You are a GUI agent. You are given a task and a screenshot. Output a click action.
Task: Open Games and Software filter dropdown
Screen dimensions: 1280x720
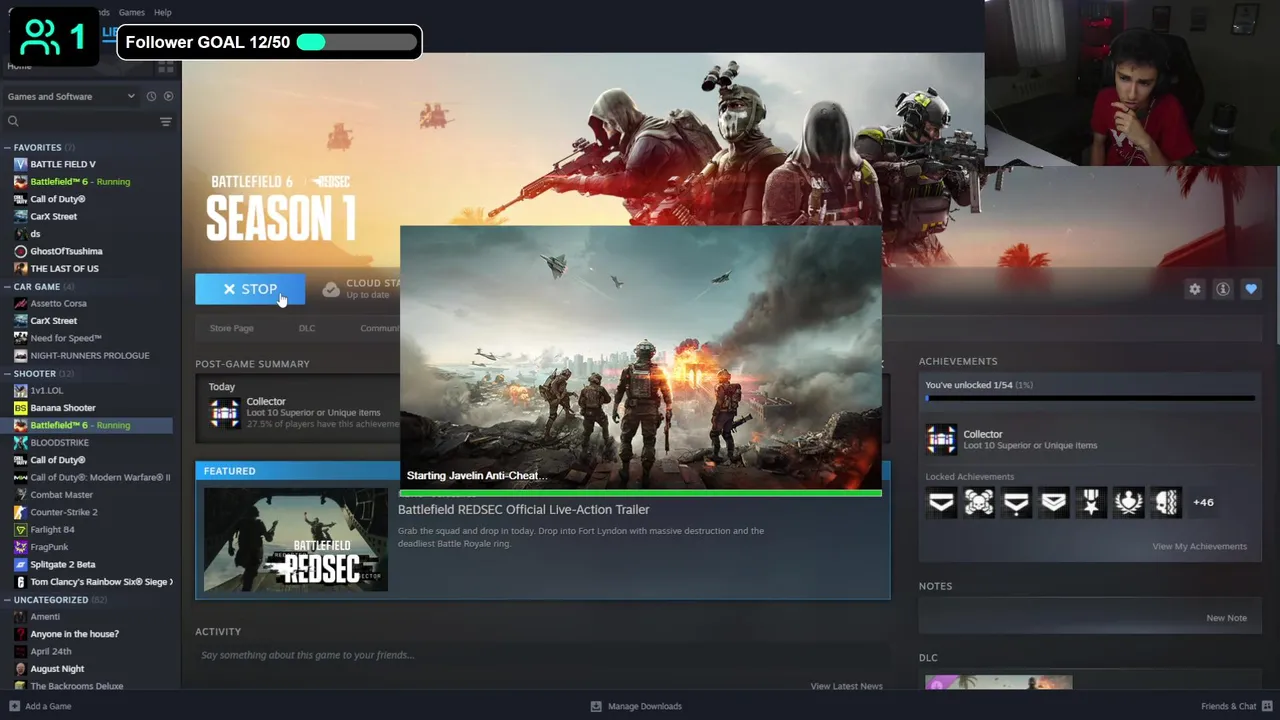(x=71, y=96)
